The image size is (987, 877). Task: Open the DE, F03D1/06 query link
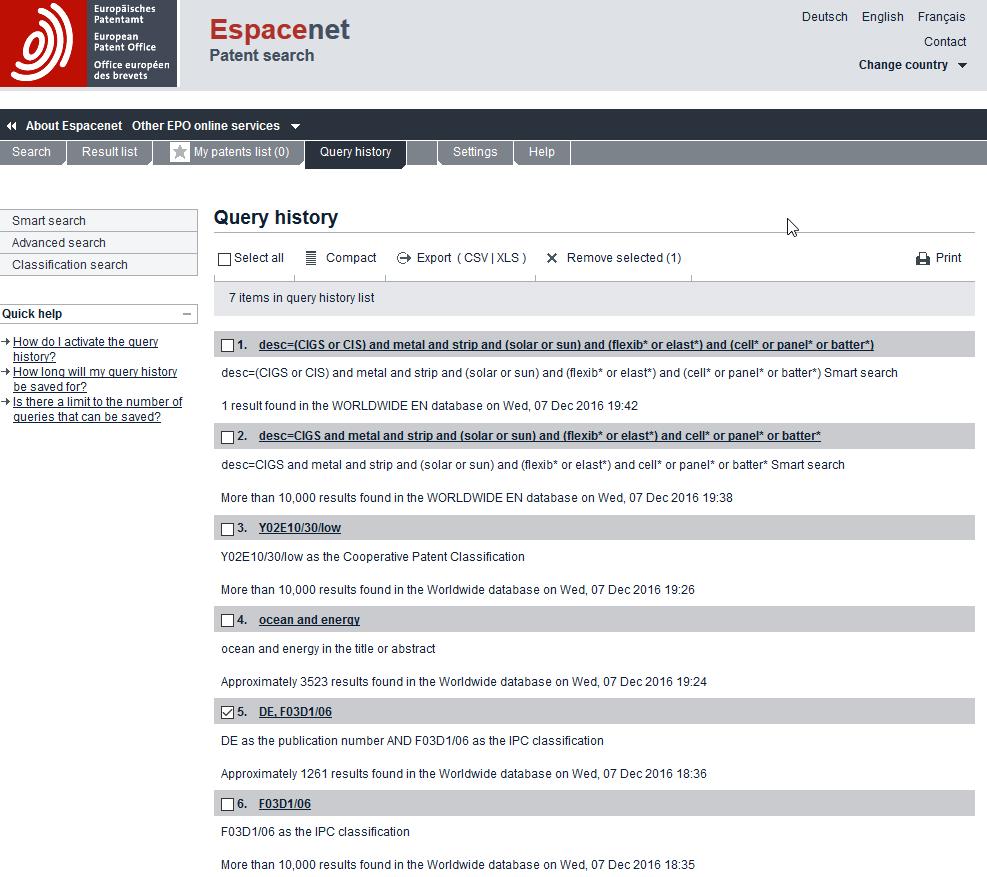point(295,712)
